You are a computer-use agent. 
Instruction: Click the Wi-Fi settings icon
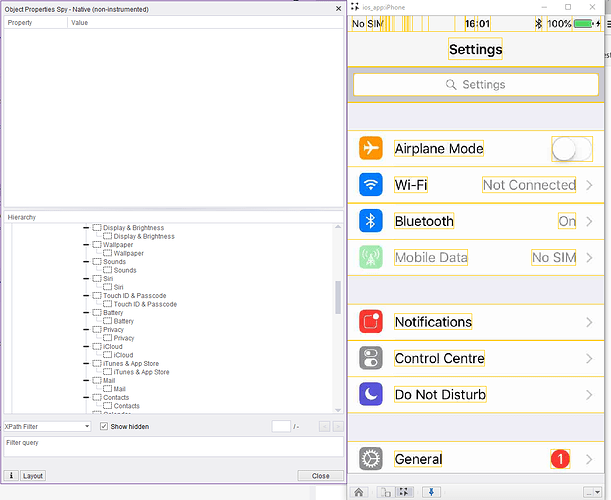pos(372,185)
